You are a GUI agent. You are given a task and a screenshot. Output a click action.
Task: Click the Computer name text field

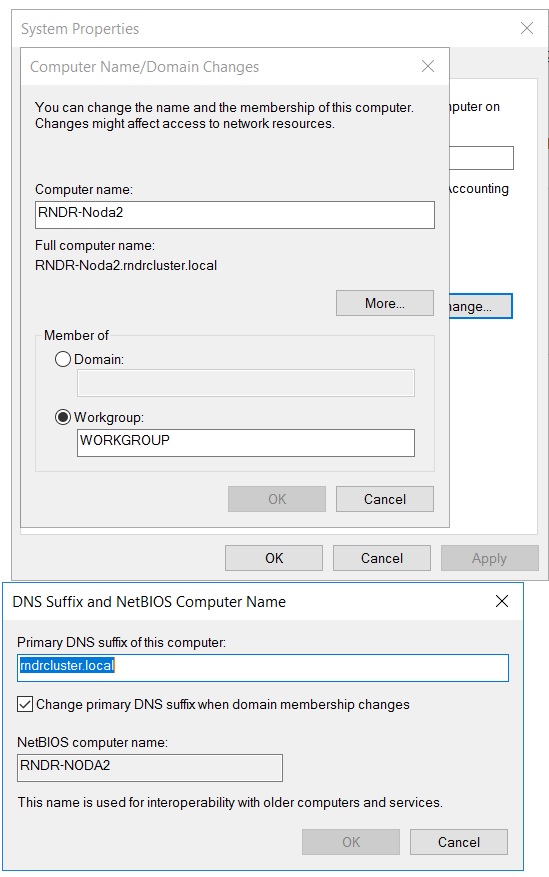coord(235,215)
